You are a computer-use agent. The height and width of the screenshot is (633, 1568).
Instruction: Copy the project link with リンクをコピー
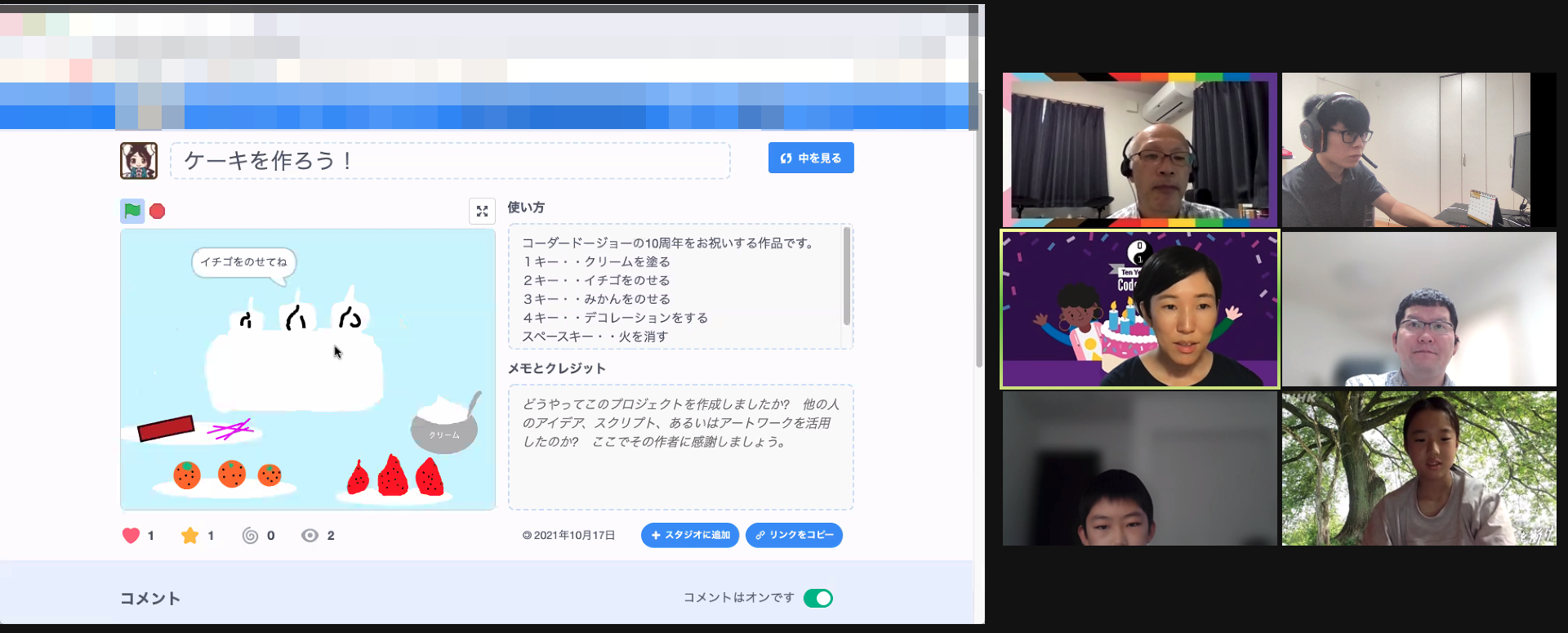(794, 535)
